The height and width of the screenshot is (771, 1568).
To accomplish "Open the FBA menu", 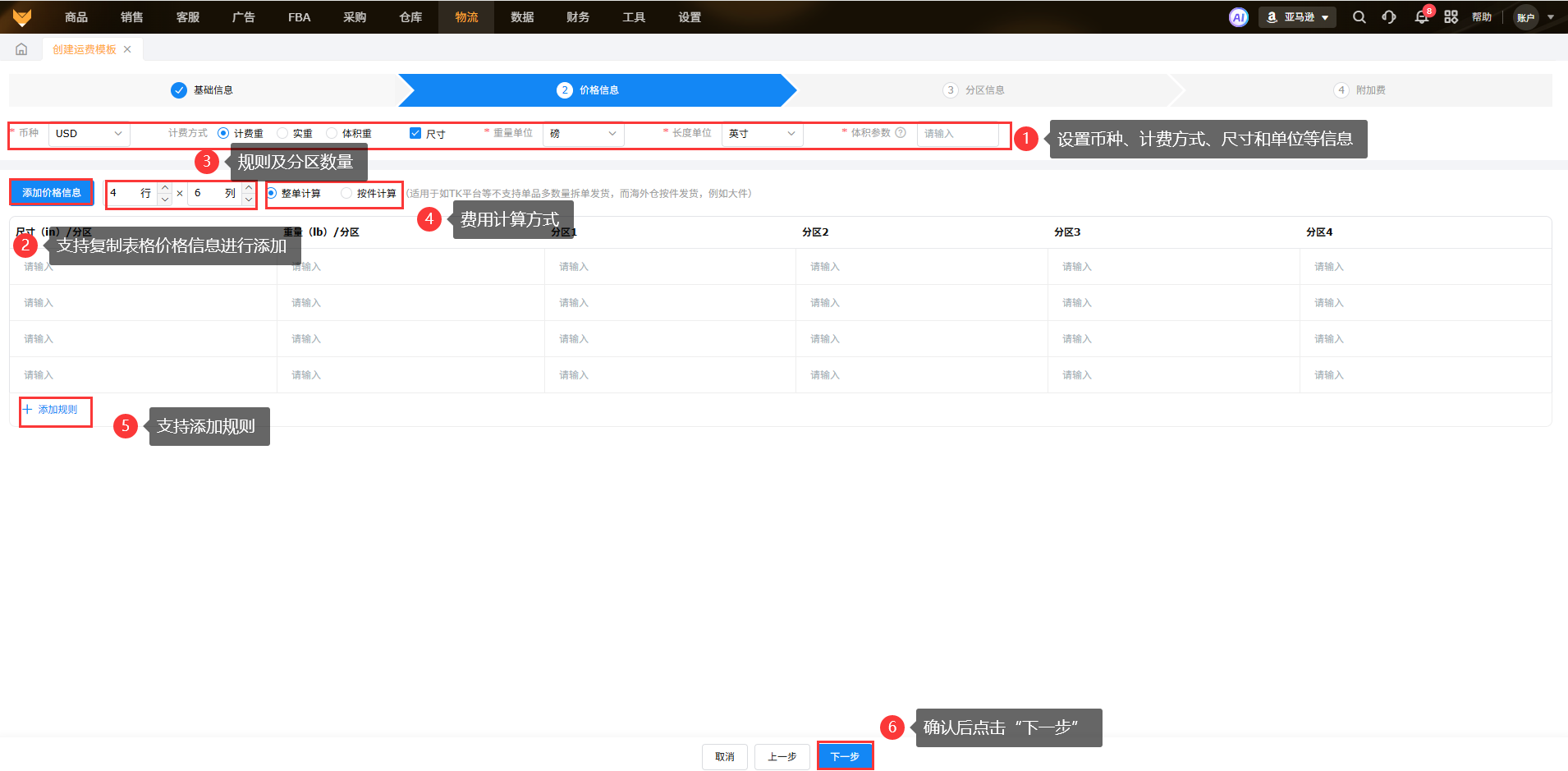I will 300,17.
